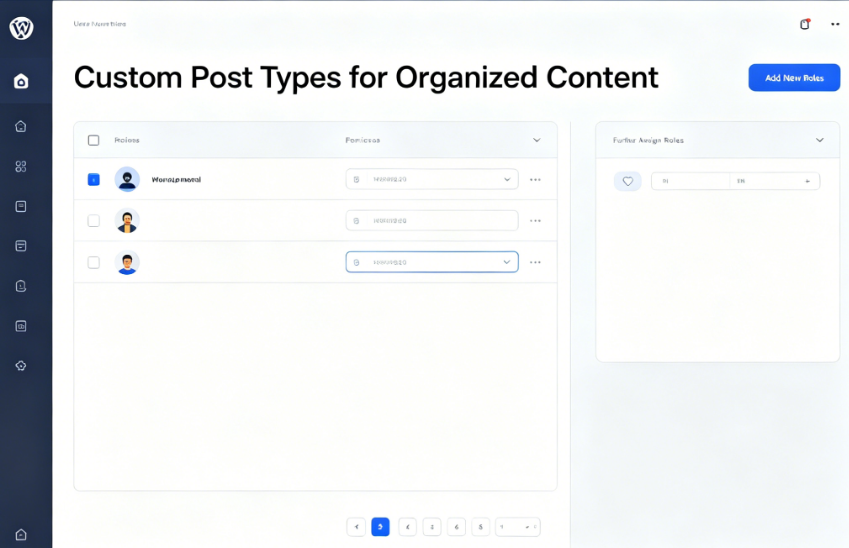This screenshot has width=849, height=548.
Task: Click the WordPress logo in the sidebar
Action: tap(21, 28)
